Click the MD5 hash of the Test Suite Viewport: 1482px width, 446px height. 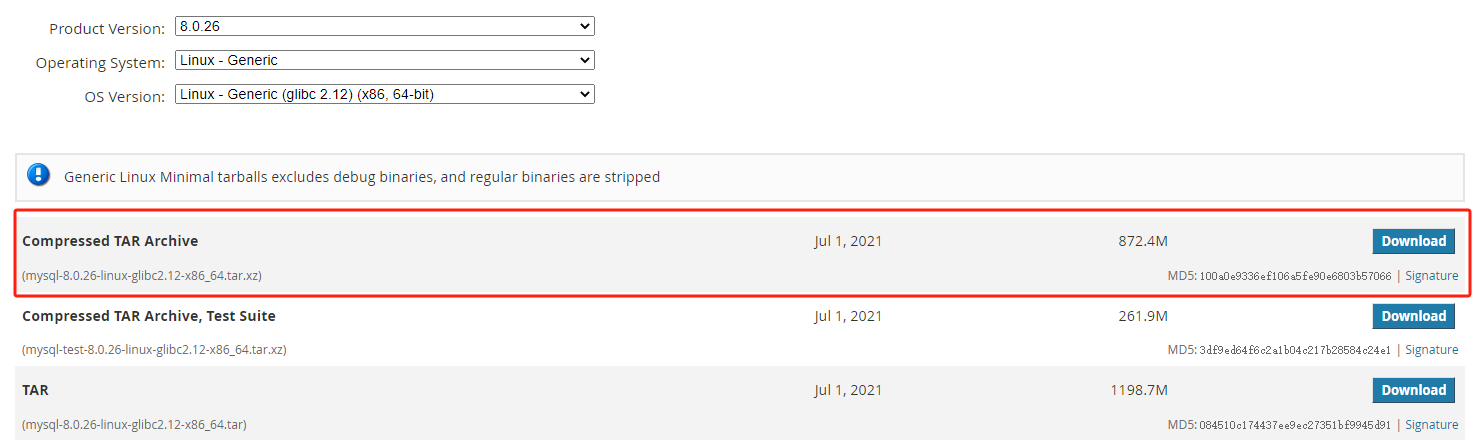[x=1294, y=350]
